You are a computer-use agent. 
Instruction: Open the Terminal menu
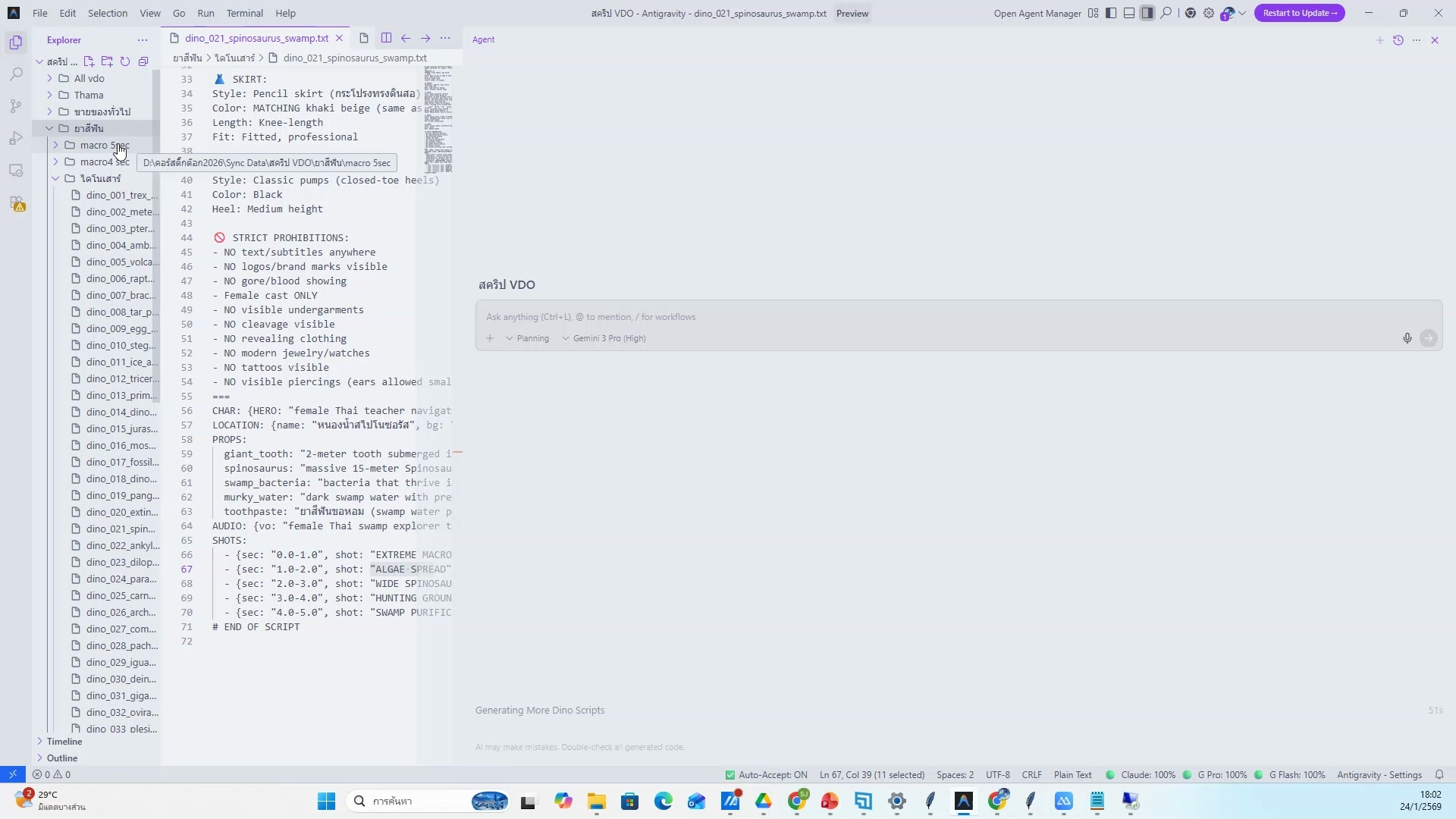244,13
